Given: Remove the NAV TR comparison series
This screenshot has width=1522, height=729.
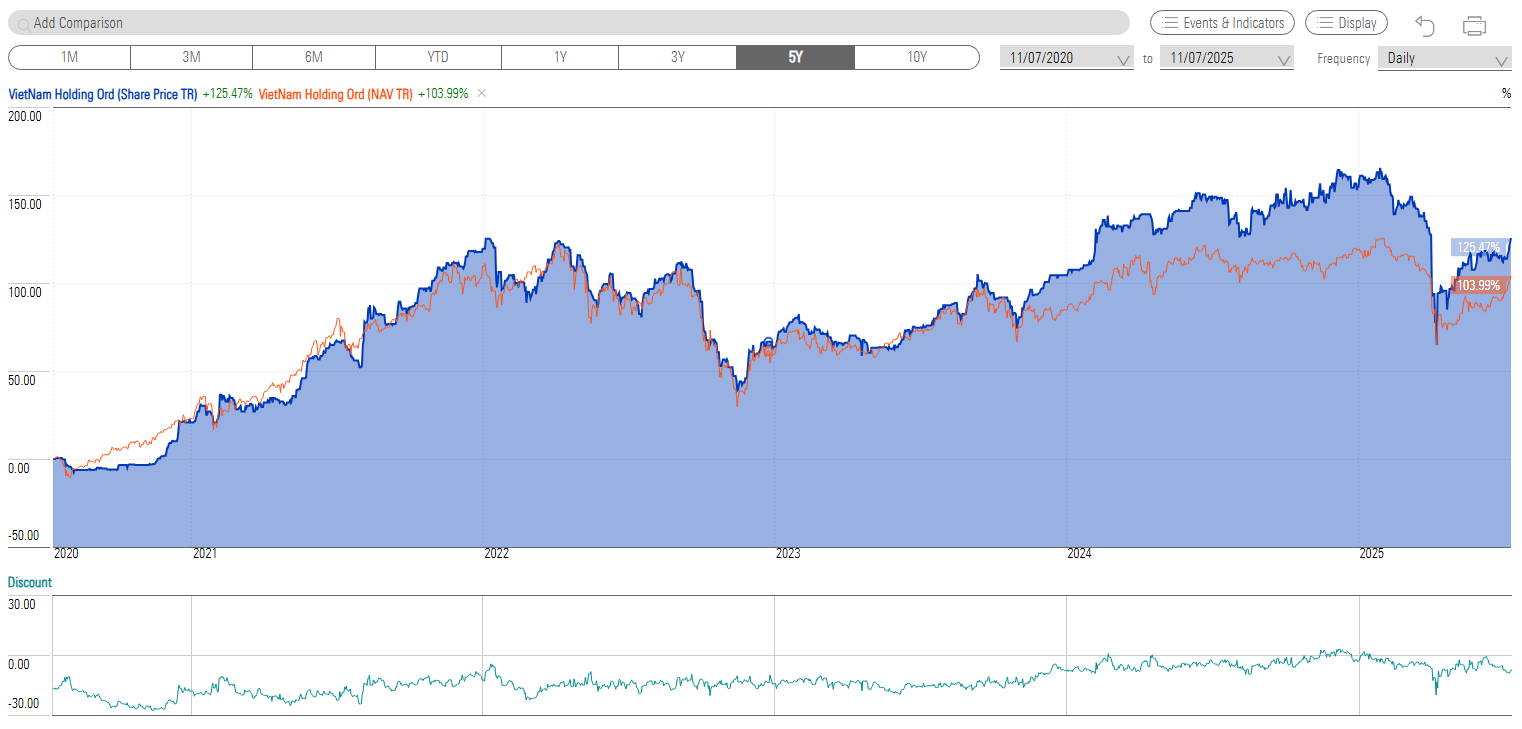Looking at the screenshot, I should [x=481, y=93].
